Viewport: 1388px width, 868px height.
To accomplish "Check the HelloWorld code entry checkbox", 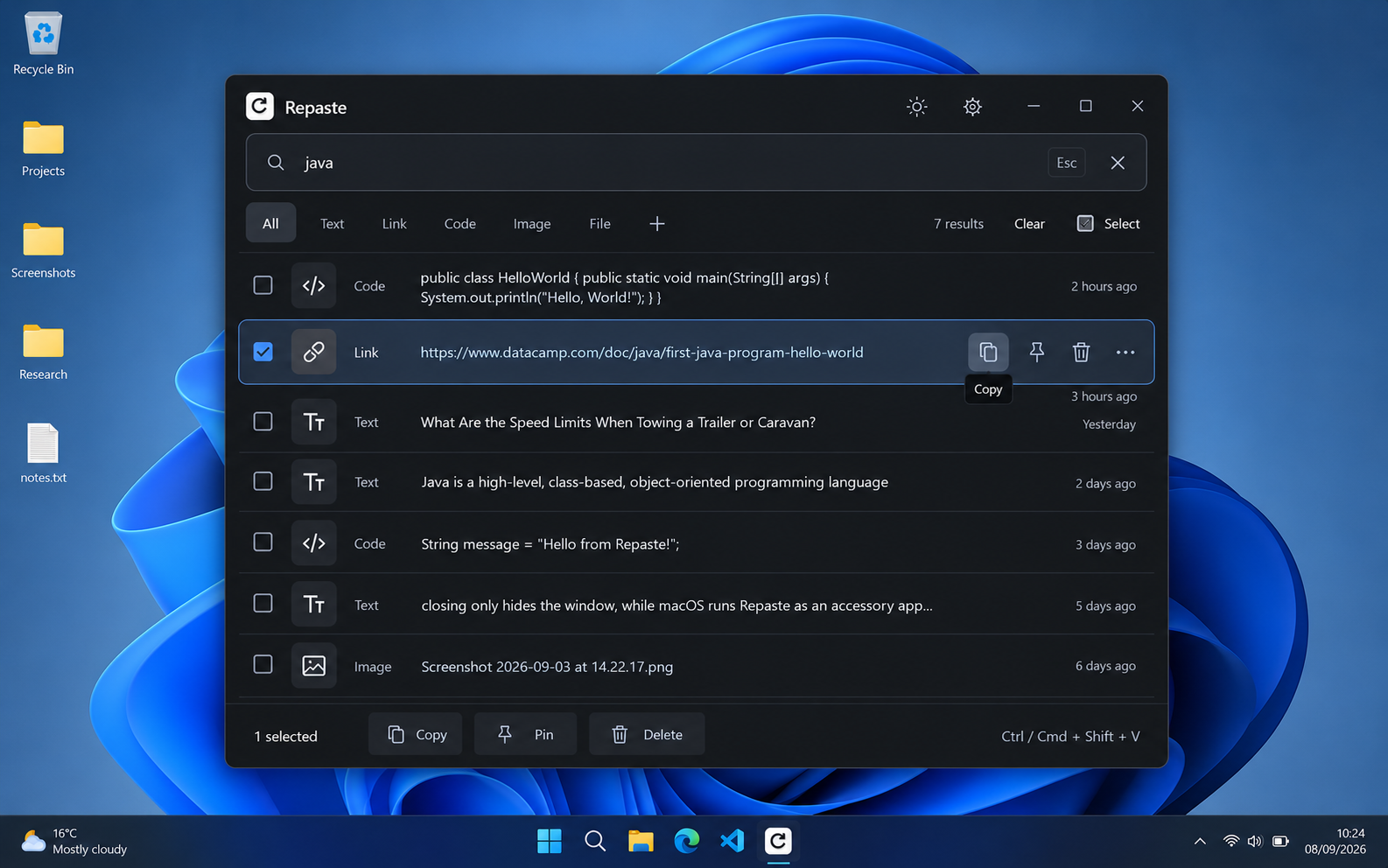I will click(x=263, y=285).
